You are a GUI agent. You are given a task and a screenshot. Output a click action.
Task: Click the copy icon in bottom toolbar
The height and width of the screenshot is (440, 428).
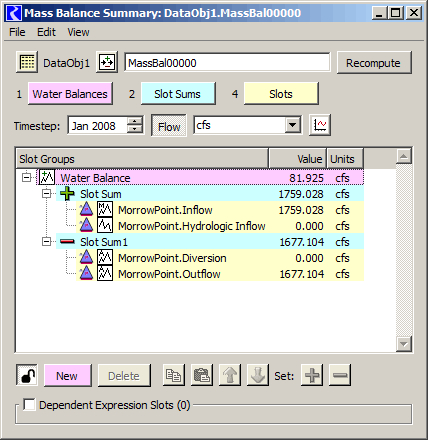tap(174, 375)
